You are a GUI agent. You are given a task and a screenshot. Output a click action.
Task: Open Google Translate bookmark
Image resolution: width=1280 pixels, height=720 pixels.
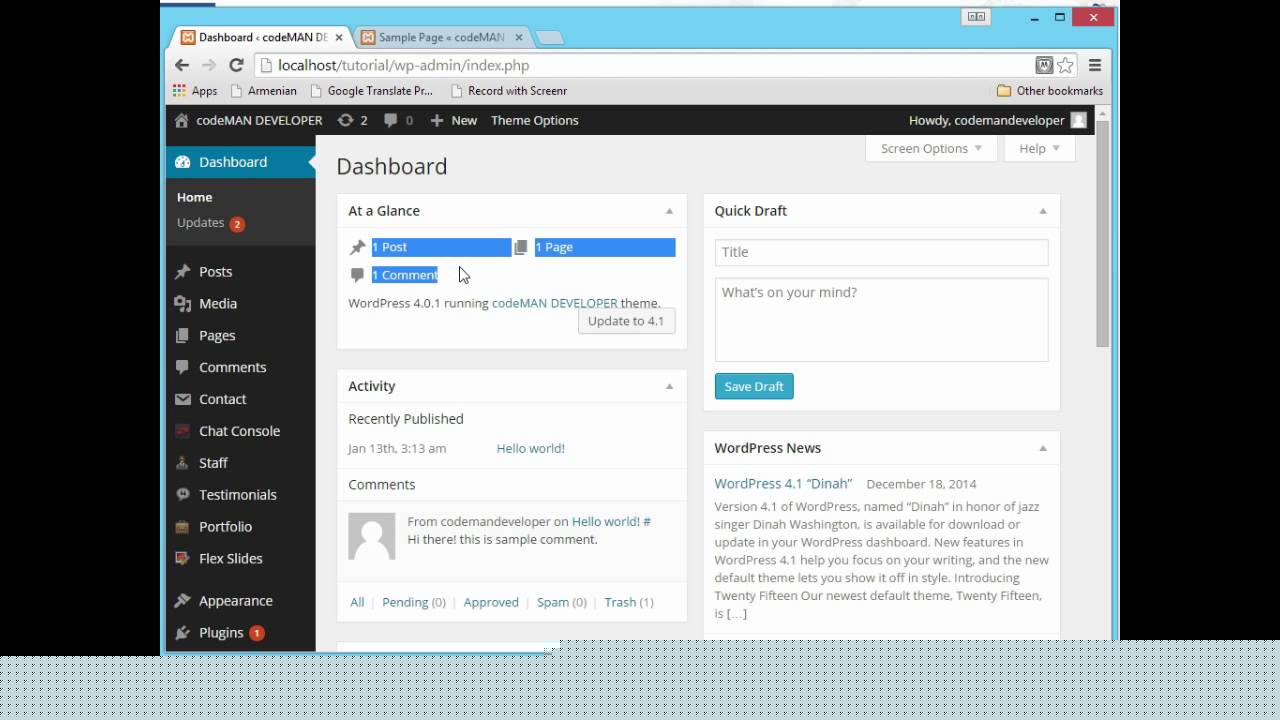tap(371, 90)
